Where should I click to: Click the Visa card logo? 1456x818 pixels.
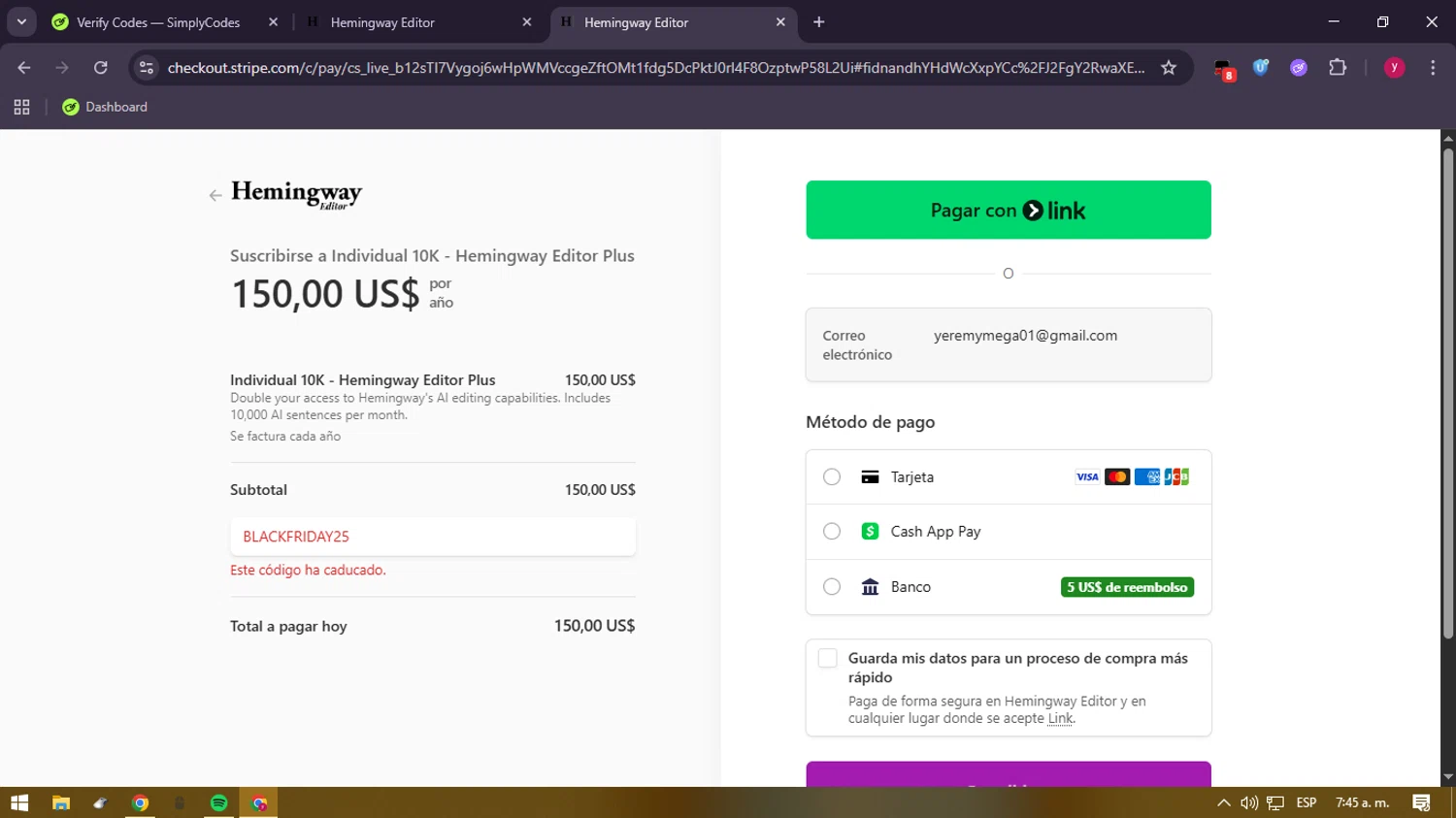pyautogui.click(x=1087, y=476)
